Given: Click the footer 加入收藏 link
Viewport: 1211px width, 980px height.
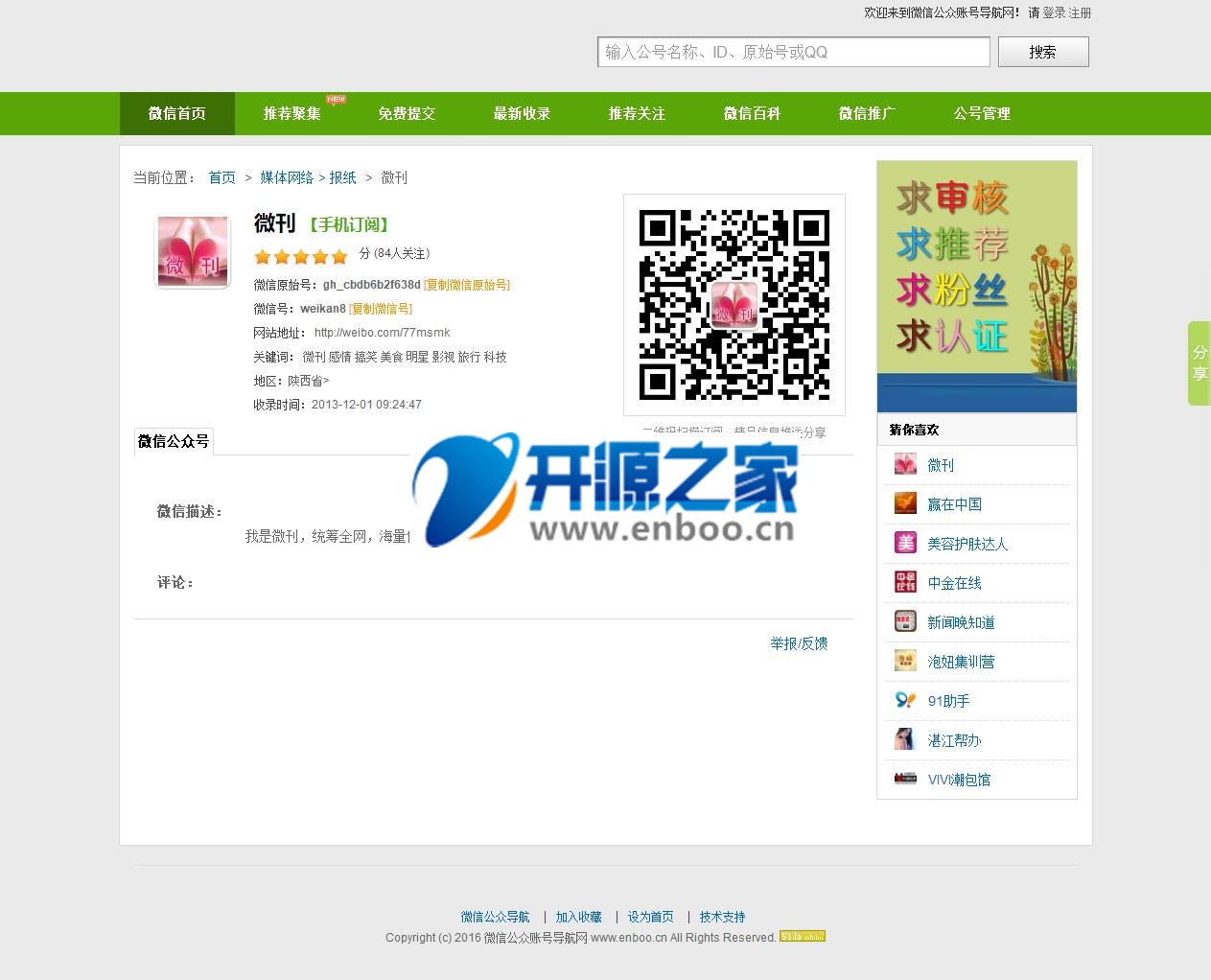Looking at the screenshot, I should click(x=578, y=917).
